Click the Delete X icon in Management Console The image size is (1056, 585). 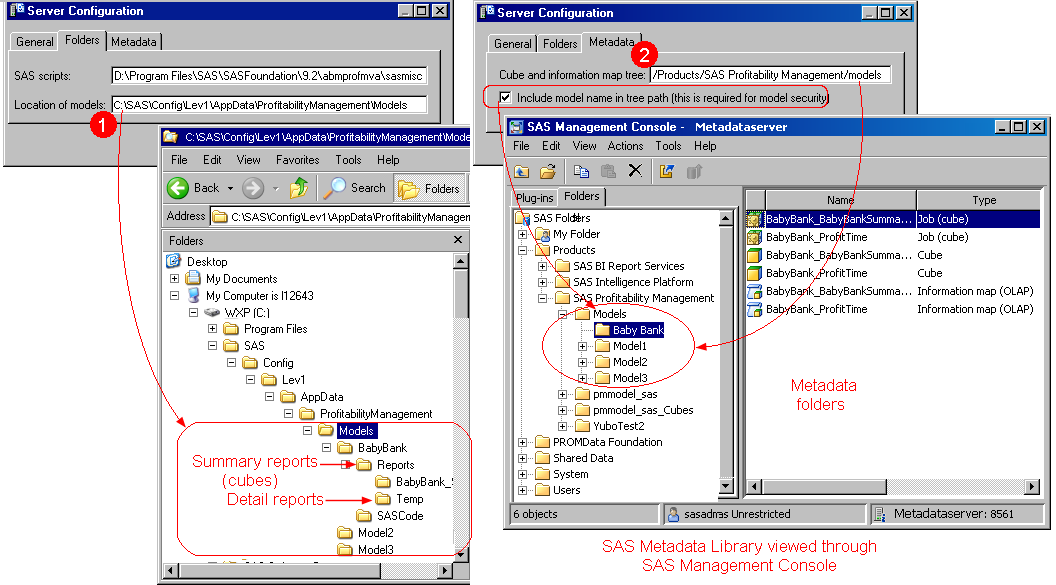tap(634, 171)
